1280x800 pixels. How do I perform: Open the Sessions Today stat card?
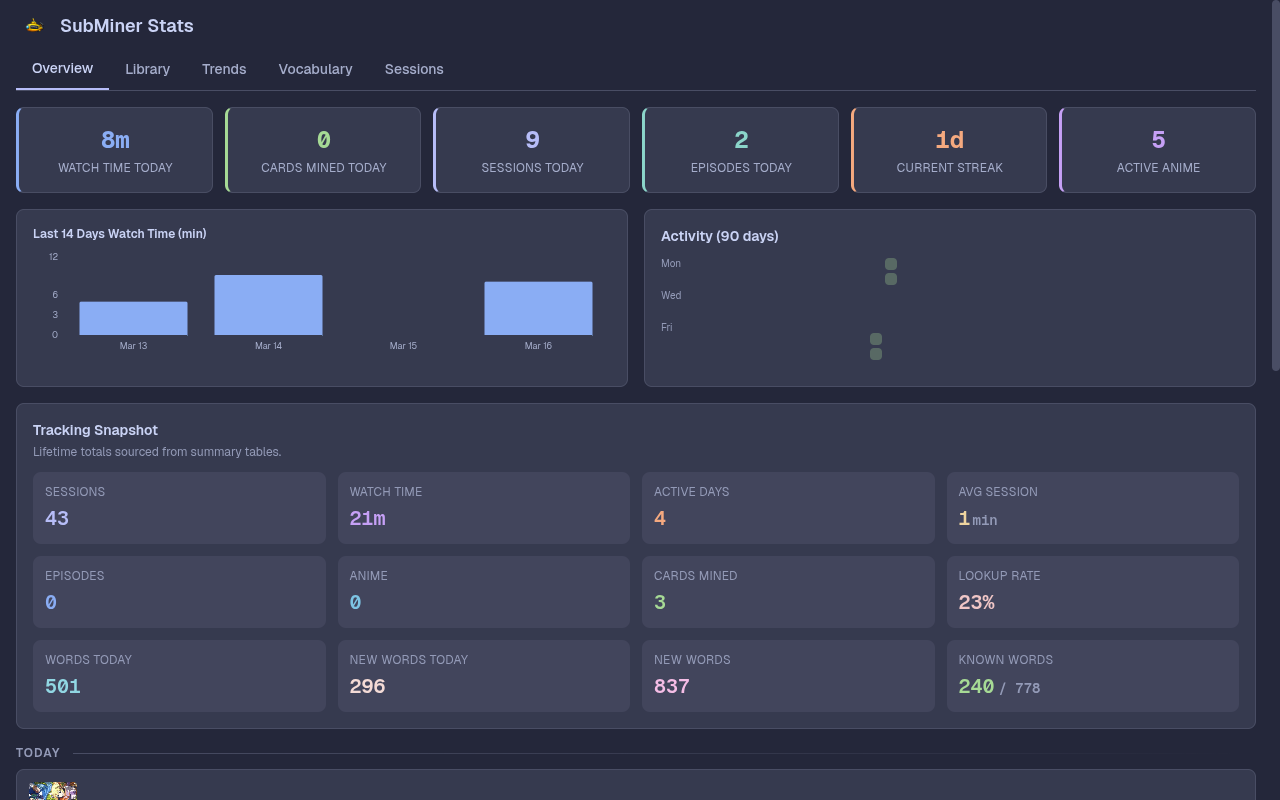[x=531, y=150]
